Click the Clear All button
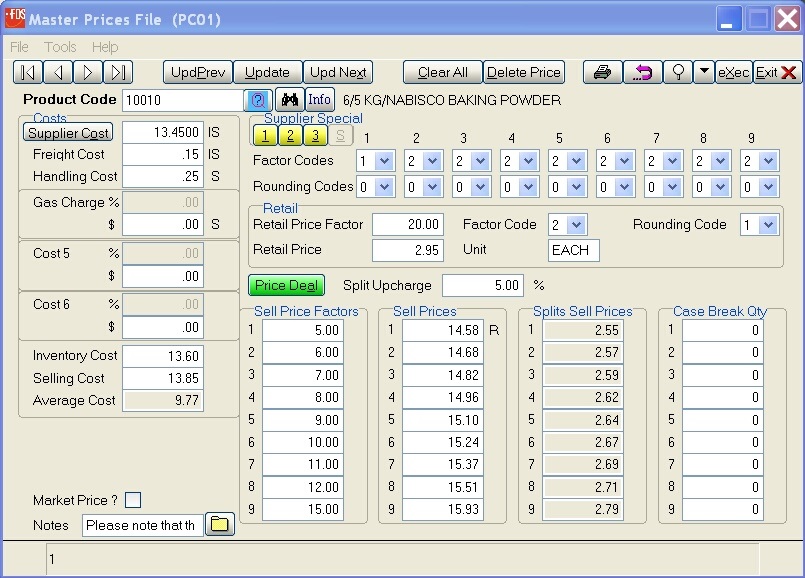 [443, 72]
